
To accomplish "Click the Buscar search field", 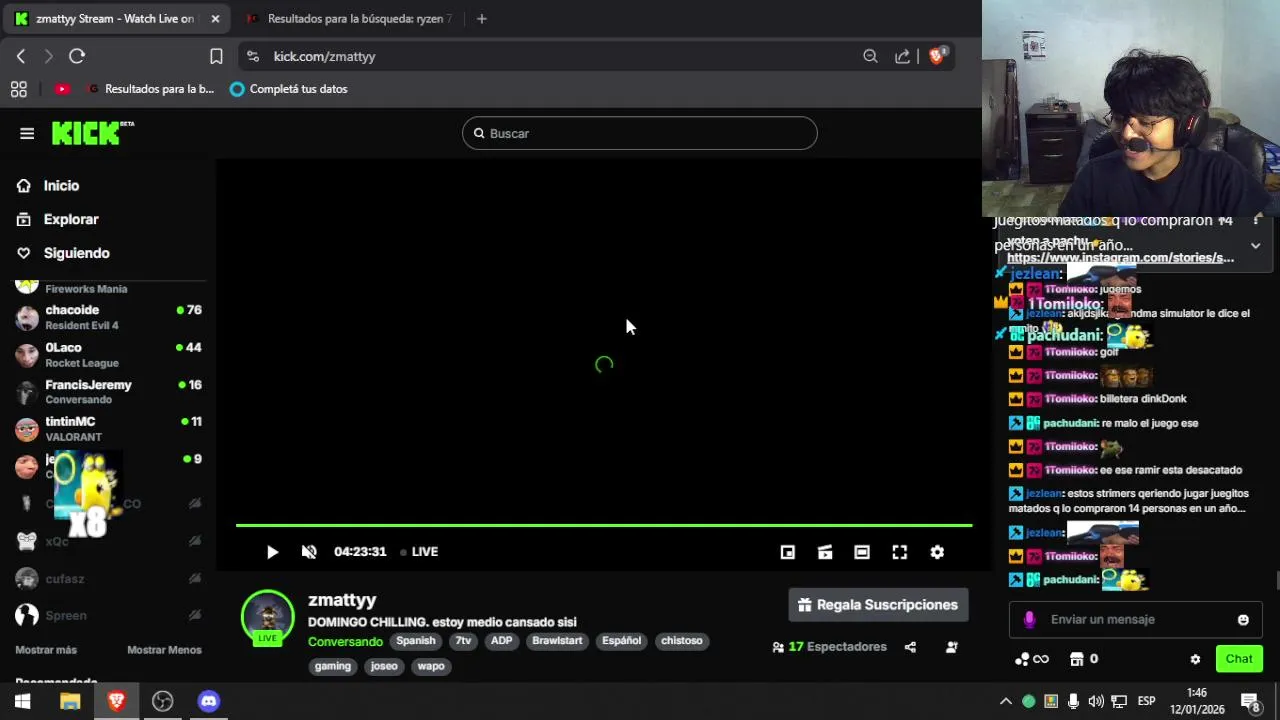I will point(640,133).
